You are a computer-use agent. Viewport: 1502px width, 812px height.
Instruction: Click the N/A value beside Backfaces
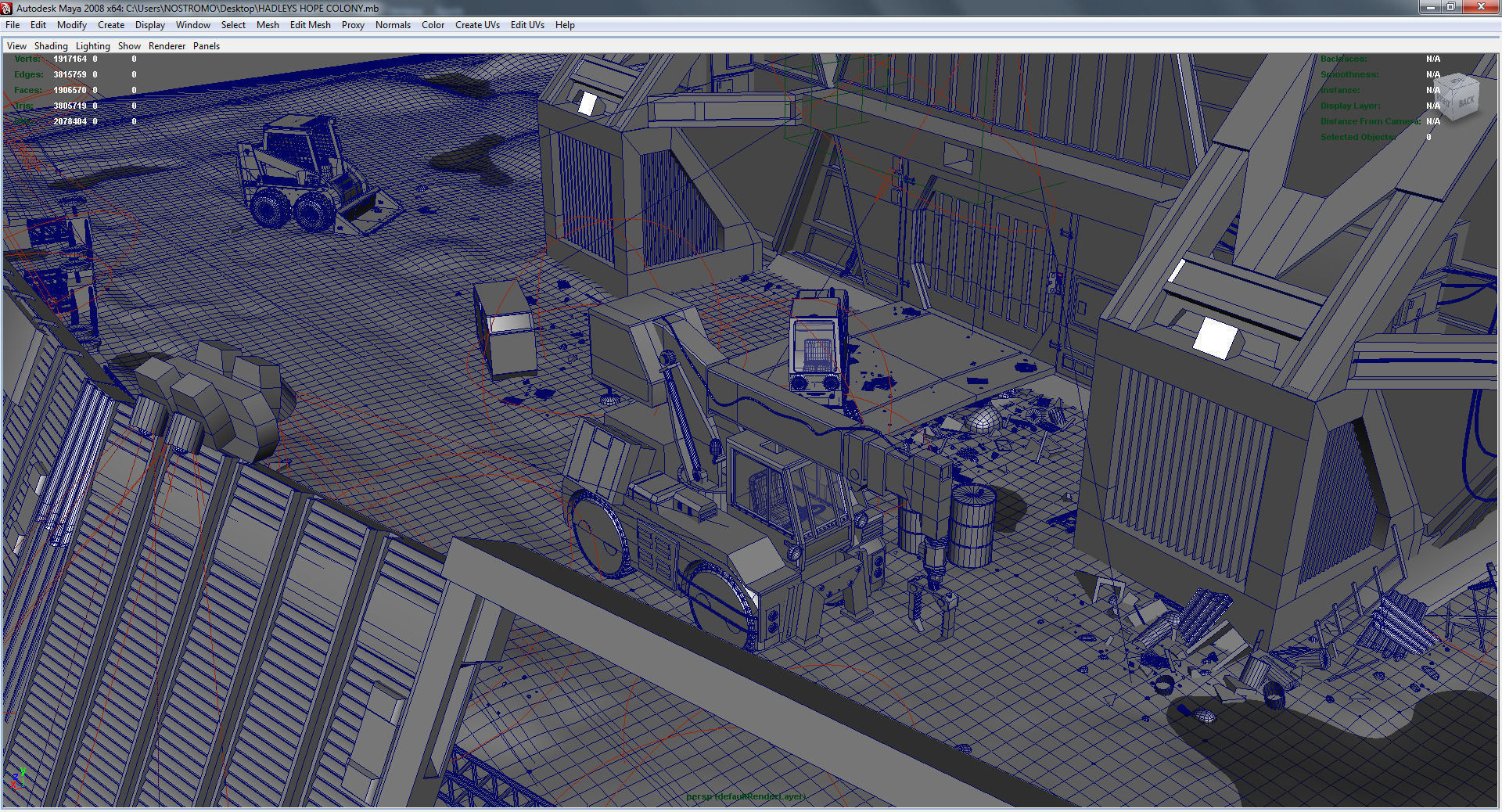click(x=1433, y=59)
